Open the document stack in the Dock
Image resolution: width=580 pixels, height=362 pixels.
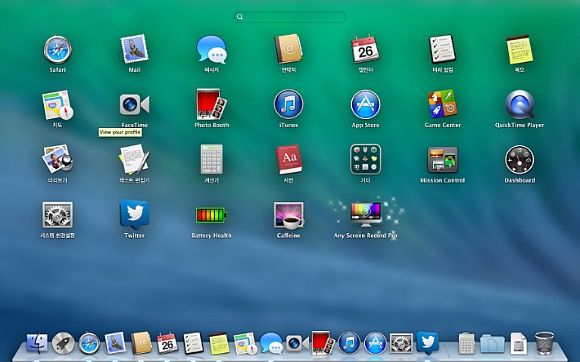point(518,344)
